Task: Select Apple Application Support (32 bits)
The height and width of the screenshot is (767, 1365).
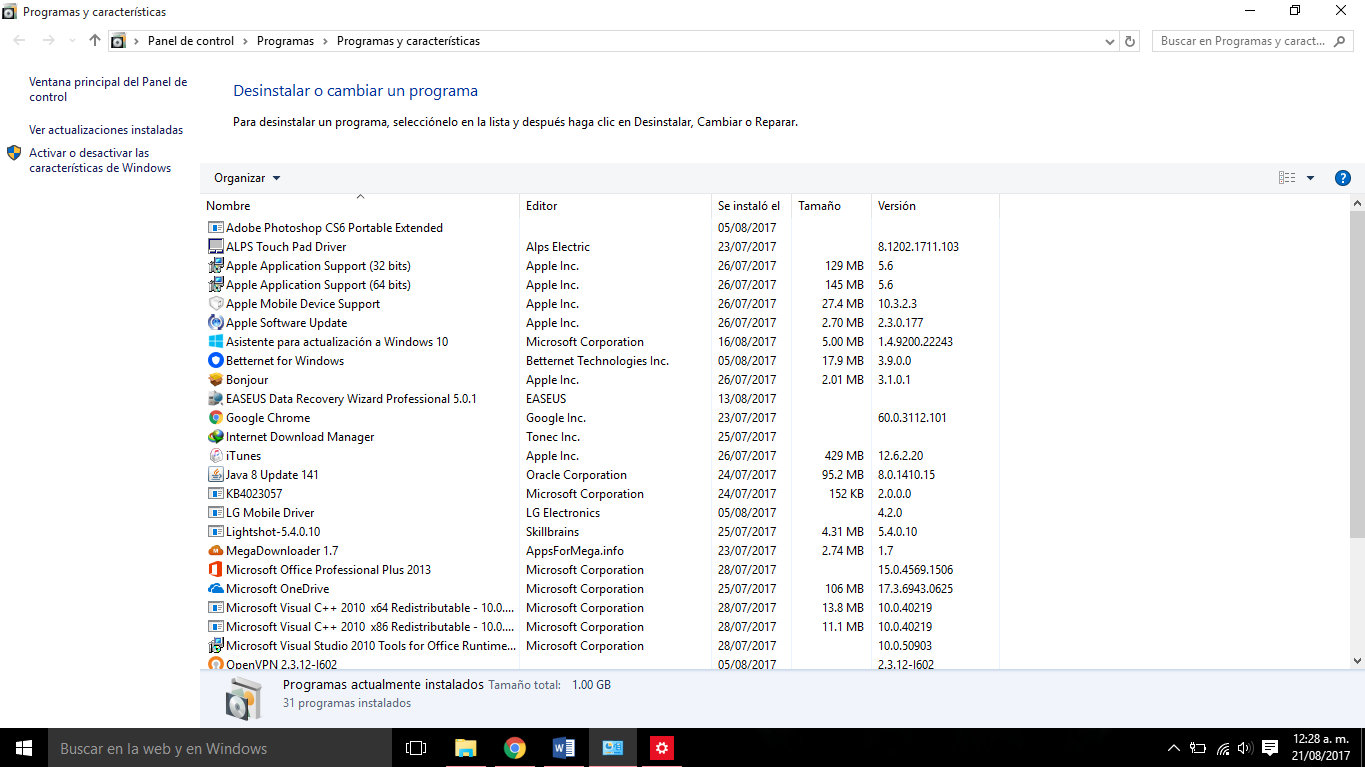Action: tap(318, 266)
